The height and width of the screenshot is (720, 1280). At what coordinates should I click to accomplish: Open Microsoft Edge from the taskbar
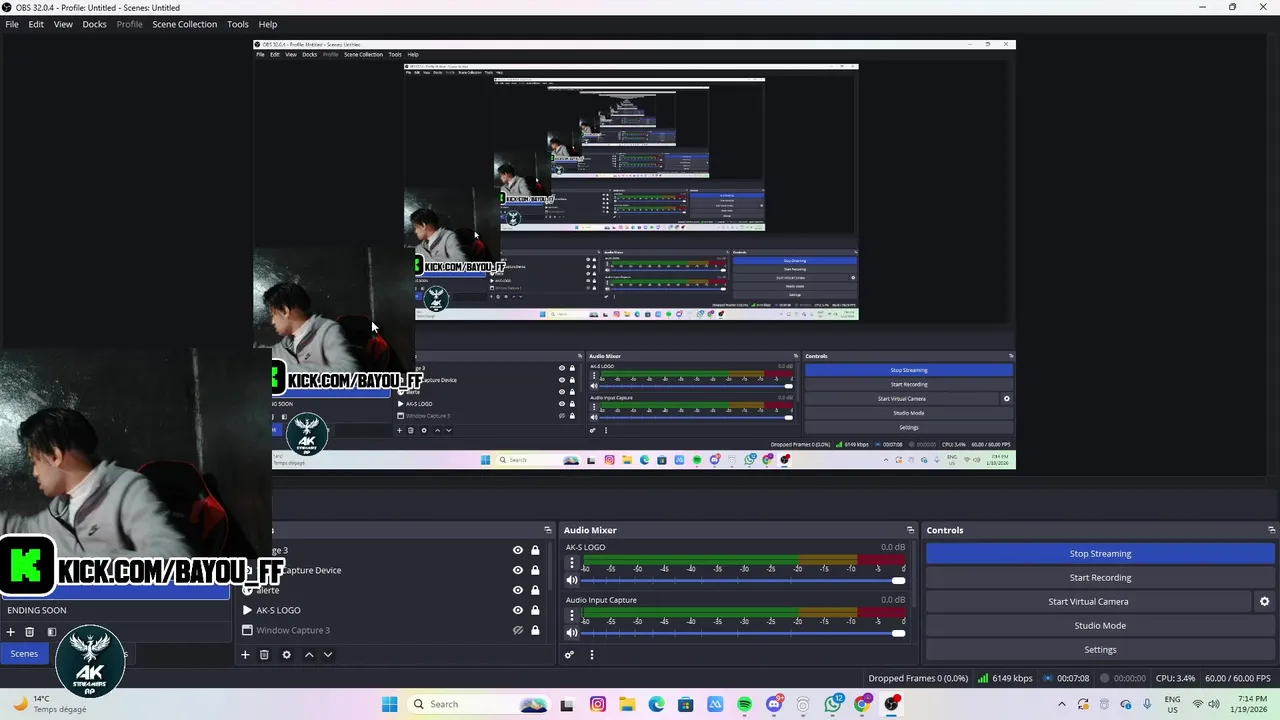point(656,704)
